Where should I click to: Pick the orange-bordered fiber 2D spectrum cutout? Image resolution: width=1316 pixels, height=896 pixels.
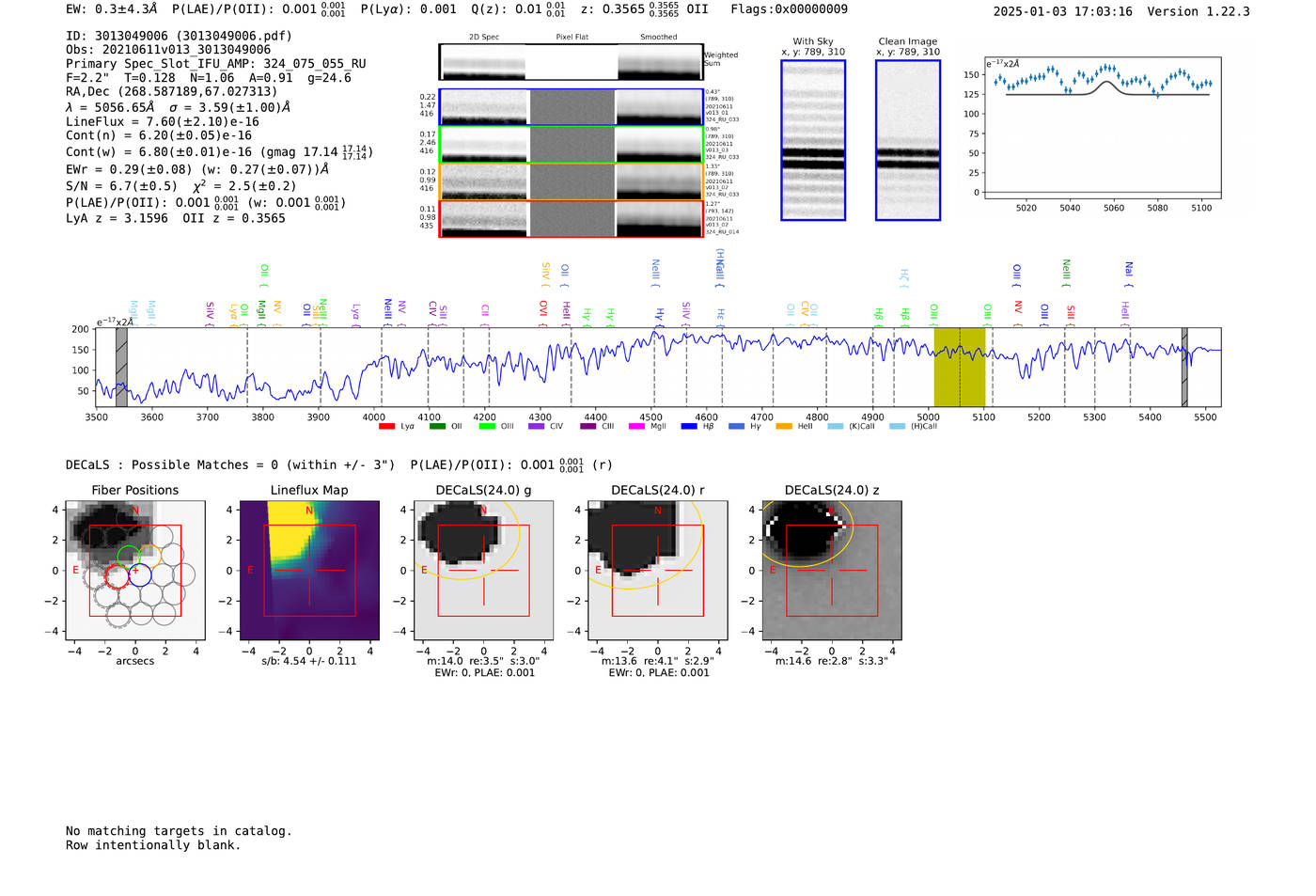(484, 181)
